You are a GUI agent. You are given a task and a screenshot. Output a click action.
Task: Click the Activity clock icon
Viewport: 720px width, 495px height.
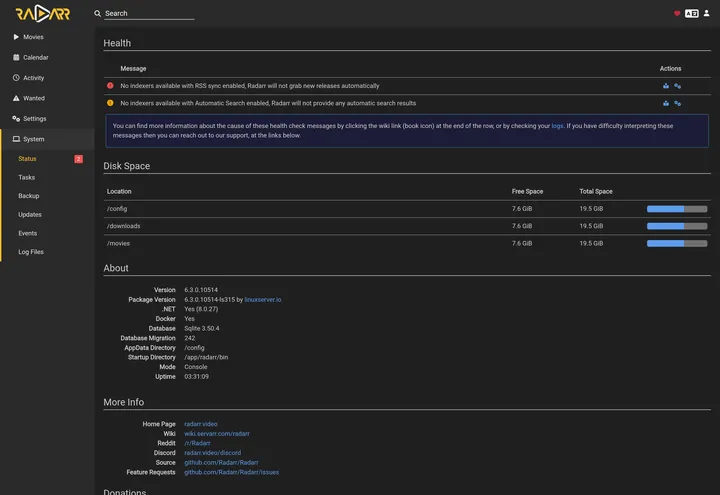[x=16, y=78]
